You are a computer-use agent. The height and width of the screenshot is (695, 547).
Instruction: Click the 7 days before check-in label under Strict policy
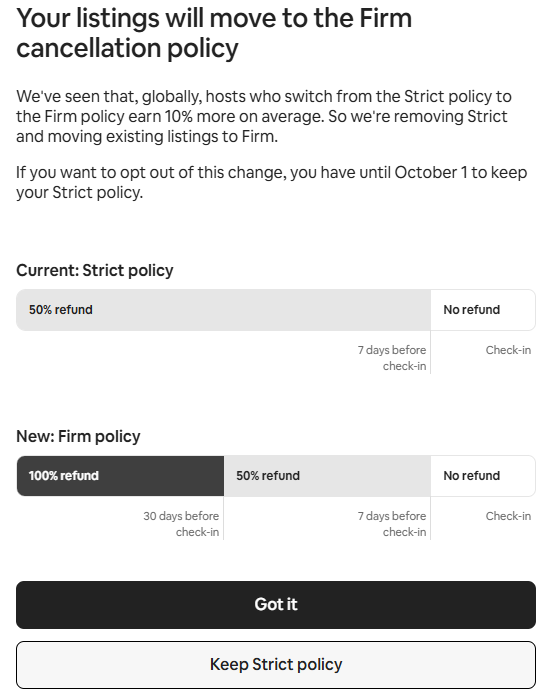coord(392,358)
